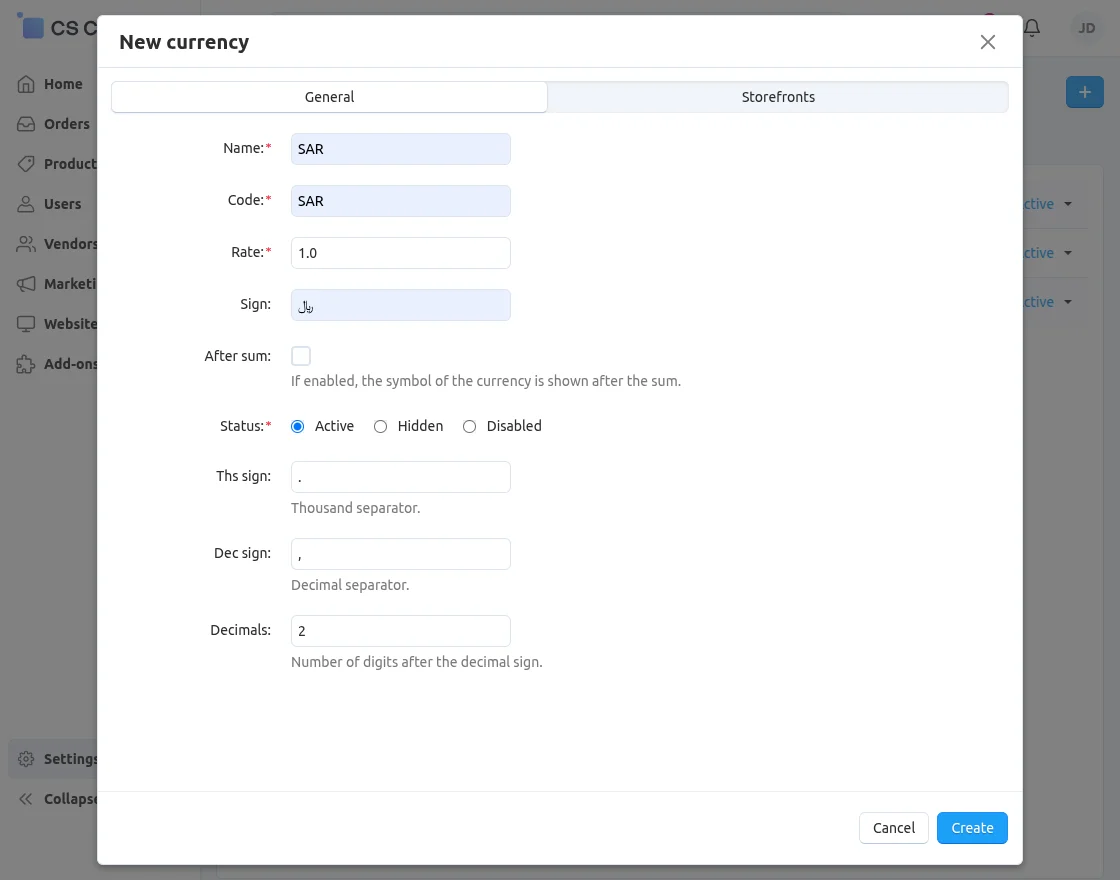
Task: Click the Home icon in sidebar
Action: pos(26,84)
